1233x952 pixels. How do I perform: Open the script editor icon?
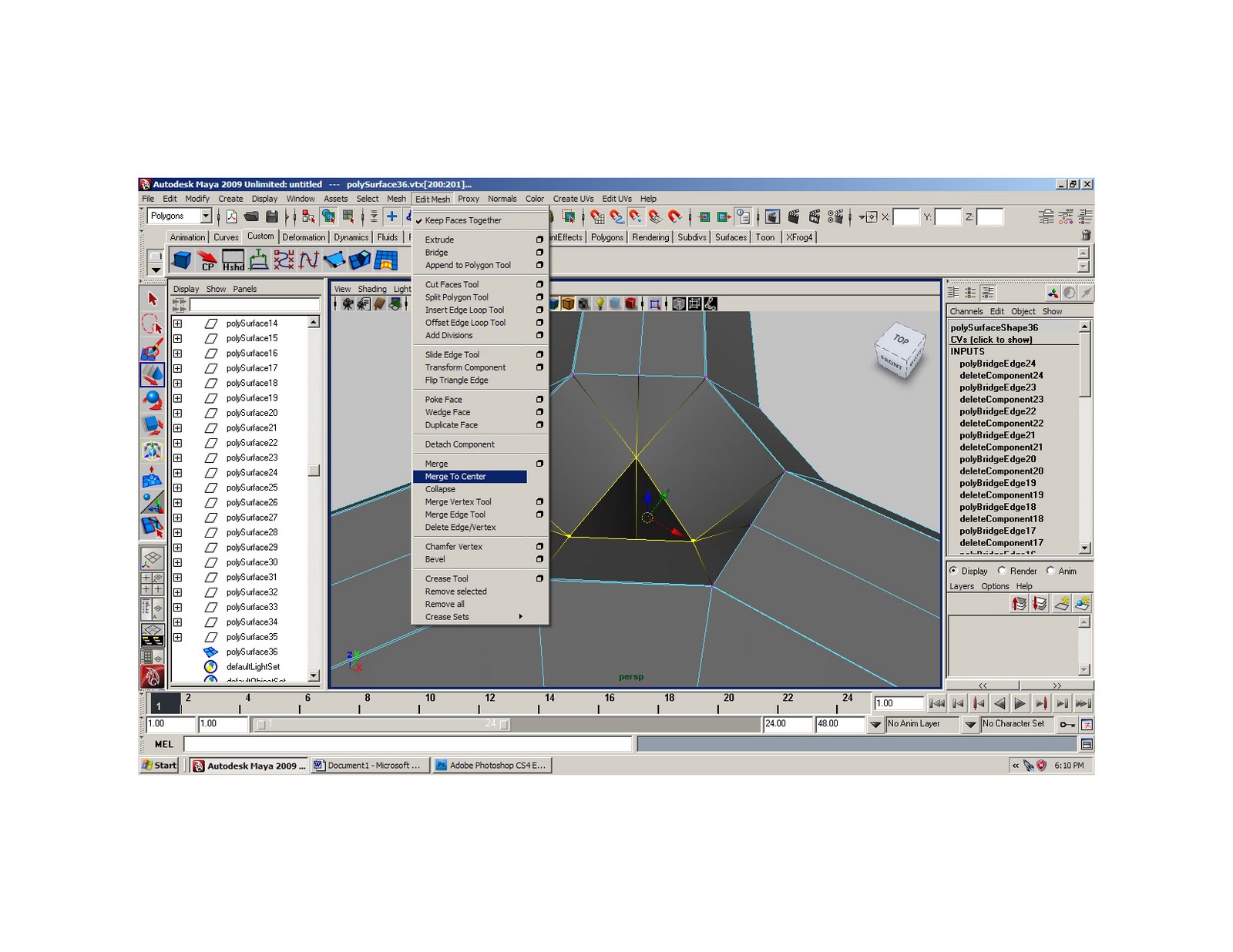(x=1087, y=744)
